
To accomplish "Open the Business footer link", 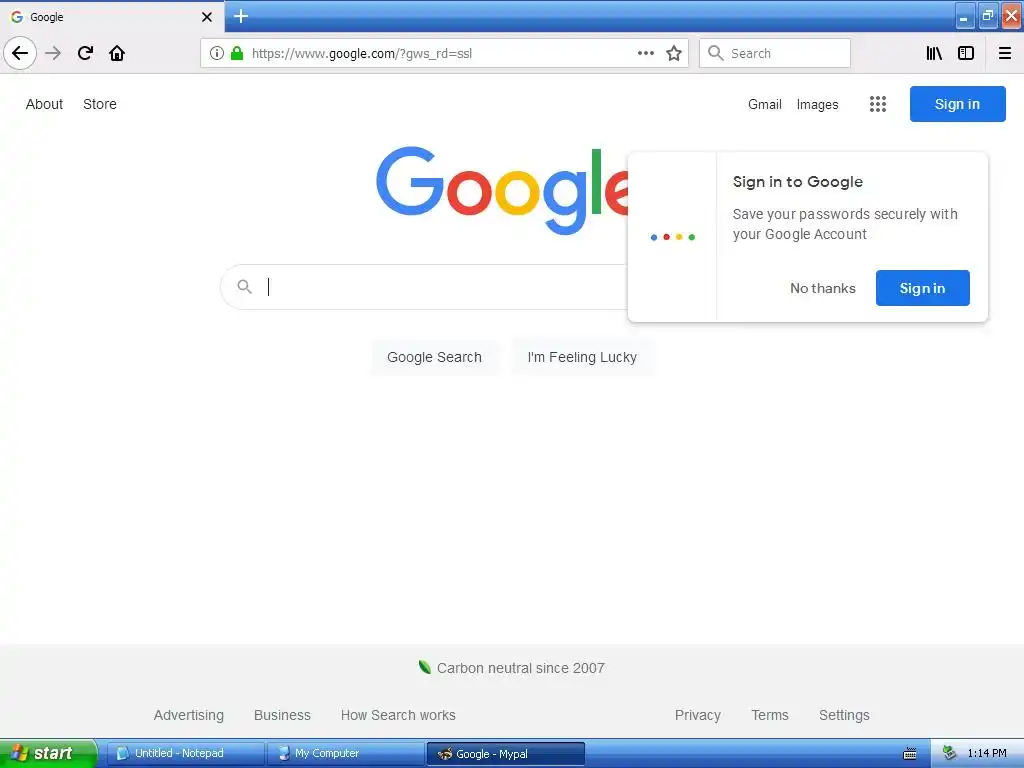I will 282,715.
